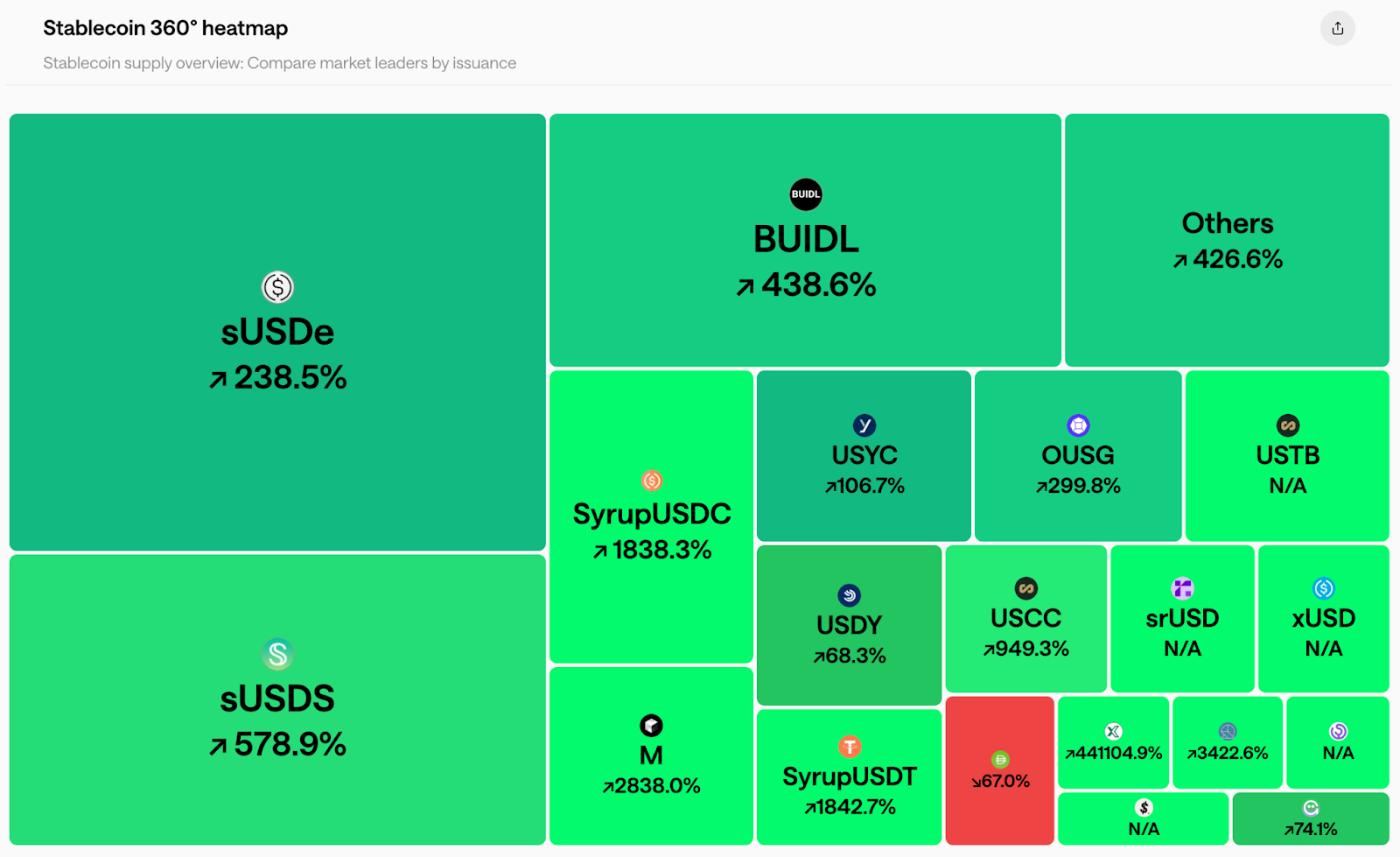Select the xUSD tile
This screenshot has width=1400, height=857.
[x=1323, y=619]
